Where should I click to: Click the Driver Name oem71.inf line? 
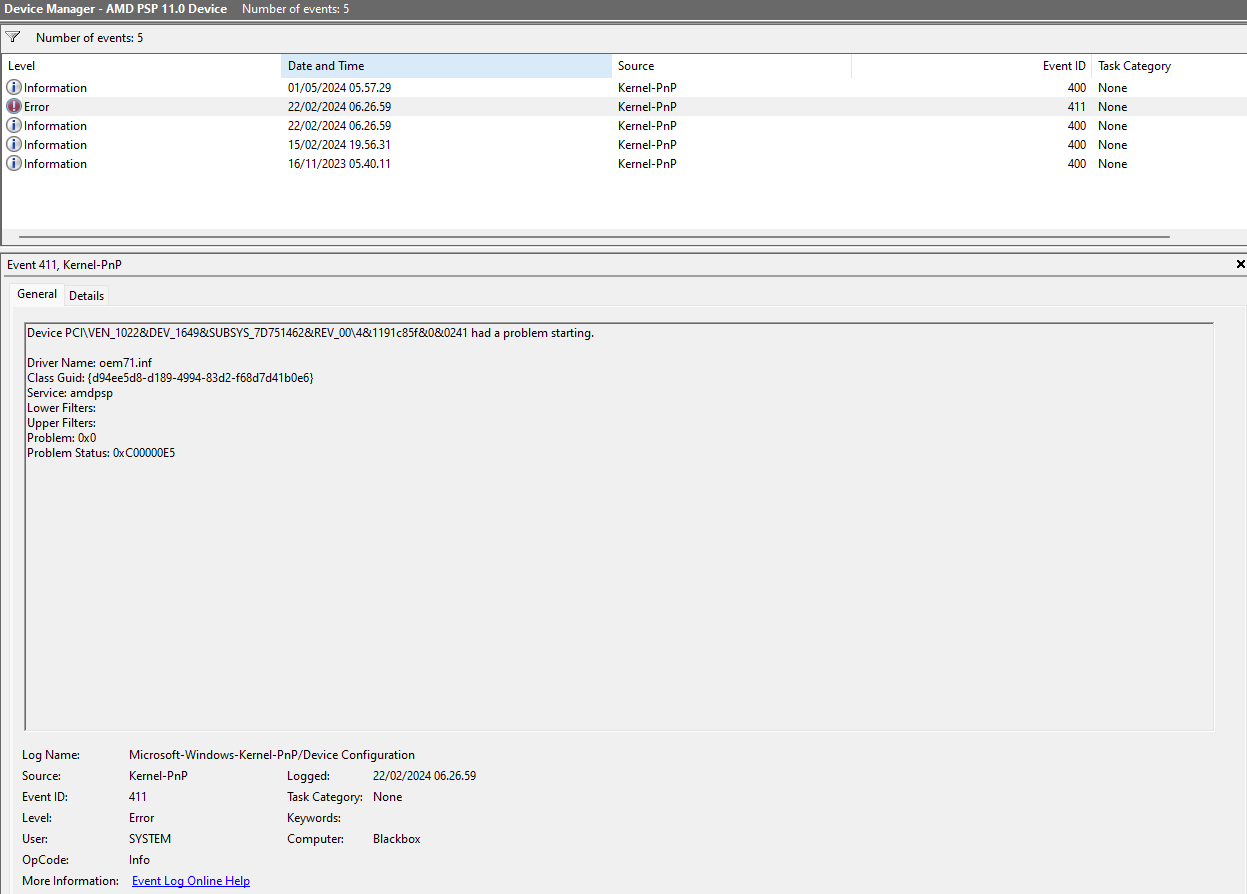[x=89, y=363]
